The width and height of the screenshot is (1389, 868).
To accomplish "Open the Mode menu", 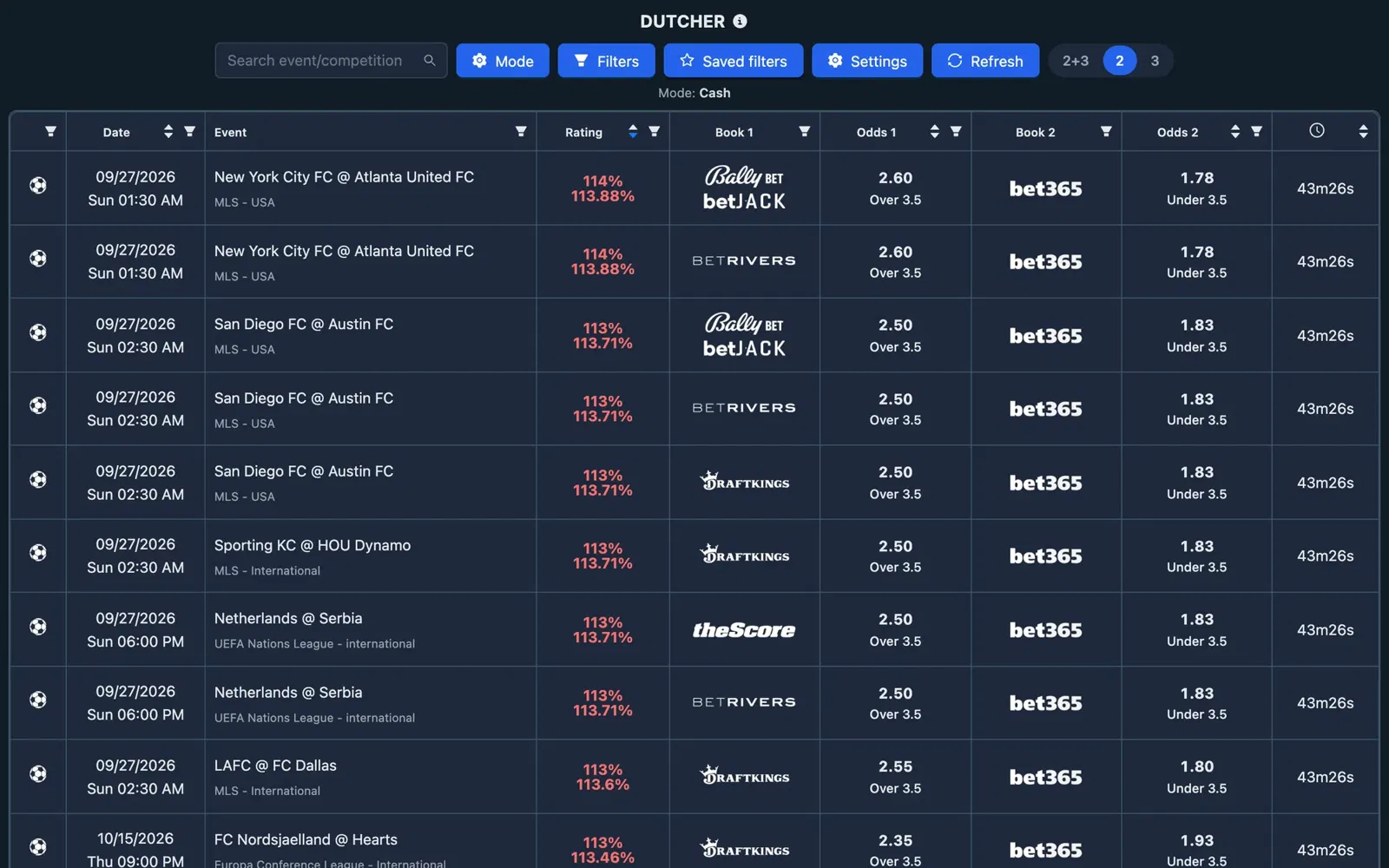I will point(503,61).
